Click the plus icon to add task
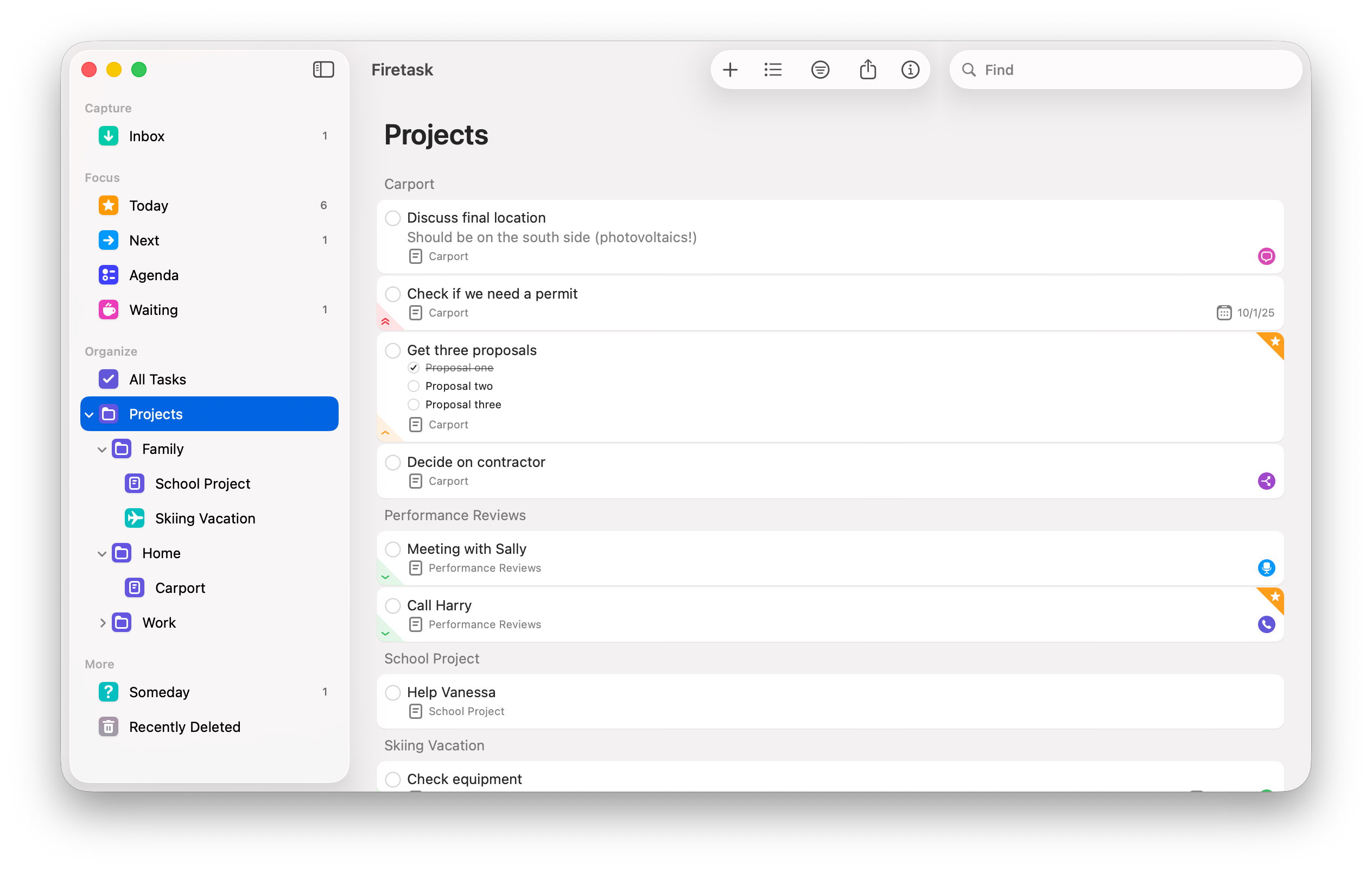Screen dimensions: 1372x872 (x=730, y=69)
